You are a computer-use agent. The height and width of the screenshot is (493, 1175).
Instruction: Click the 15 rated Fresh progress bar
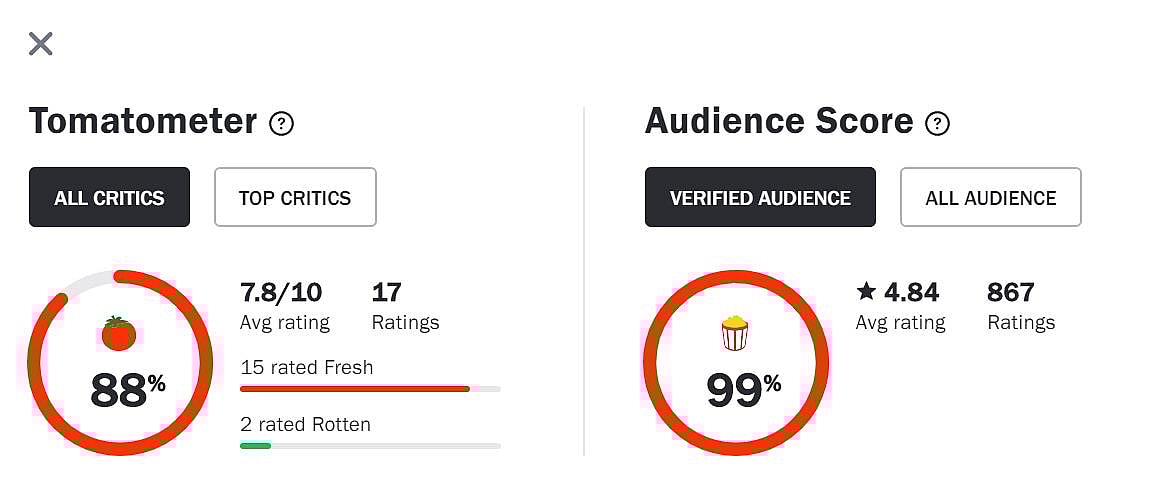click(x=370, y=388)
